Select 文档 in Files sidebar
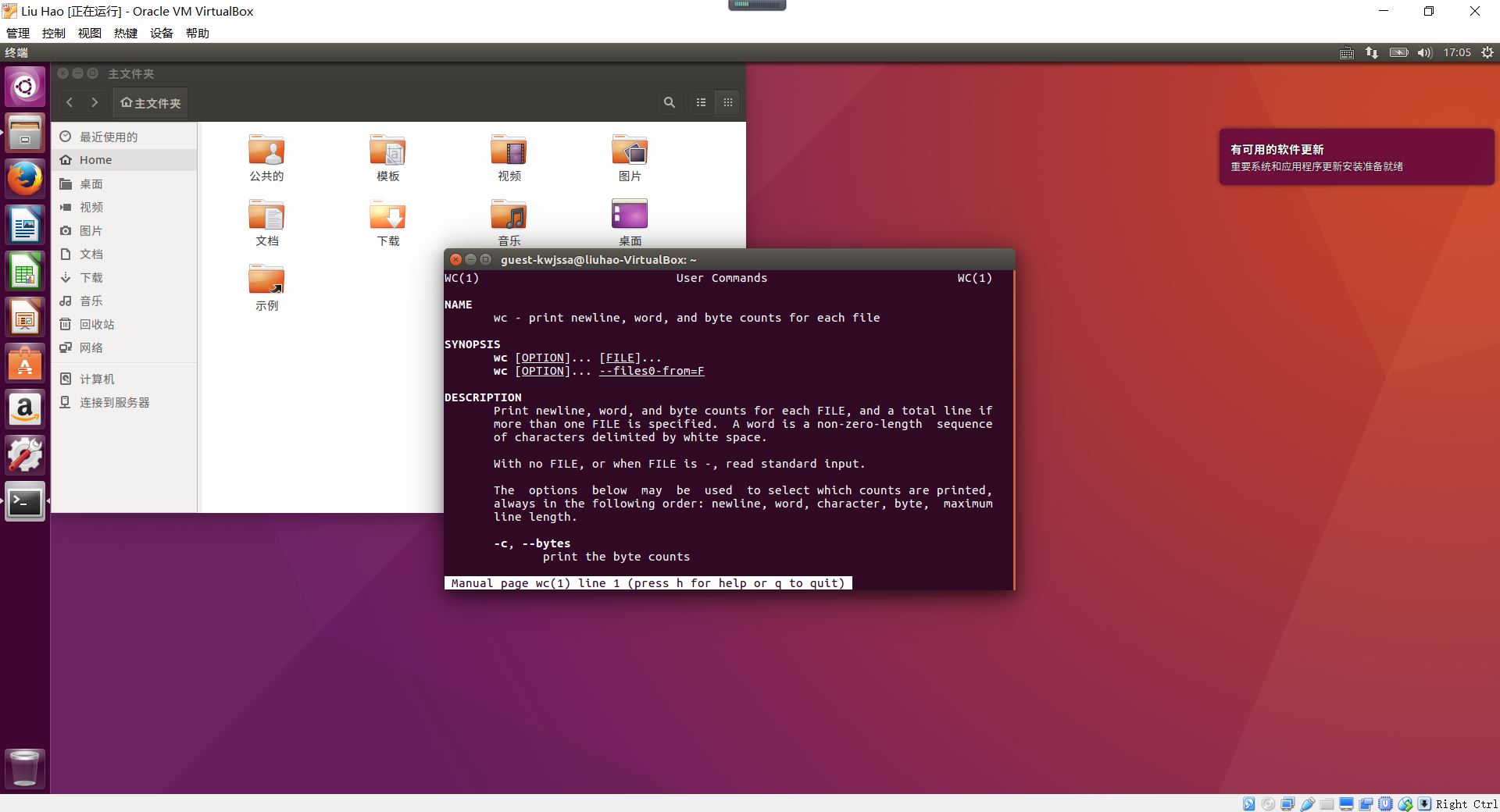The image size is (1500, 812). pyautogui.click(x=124, y=254)
